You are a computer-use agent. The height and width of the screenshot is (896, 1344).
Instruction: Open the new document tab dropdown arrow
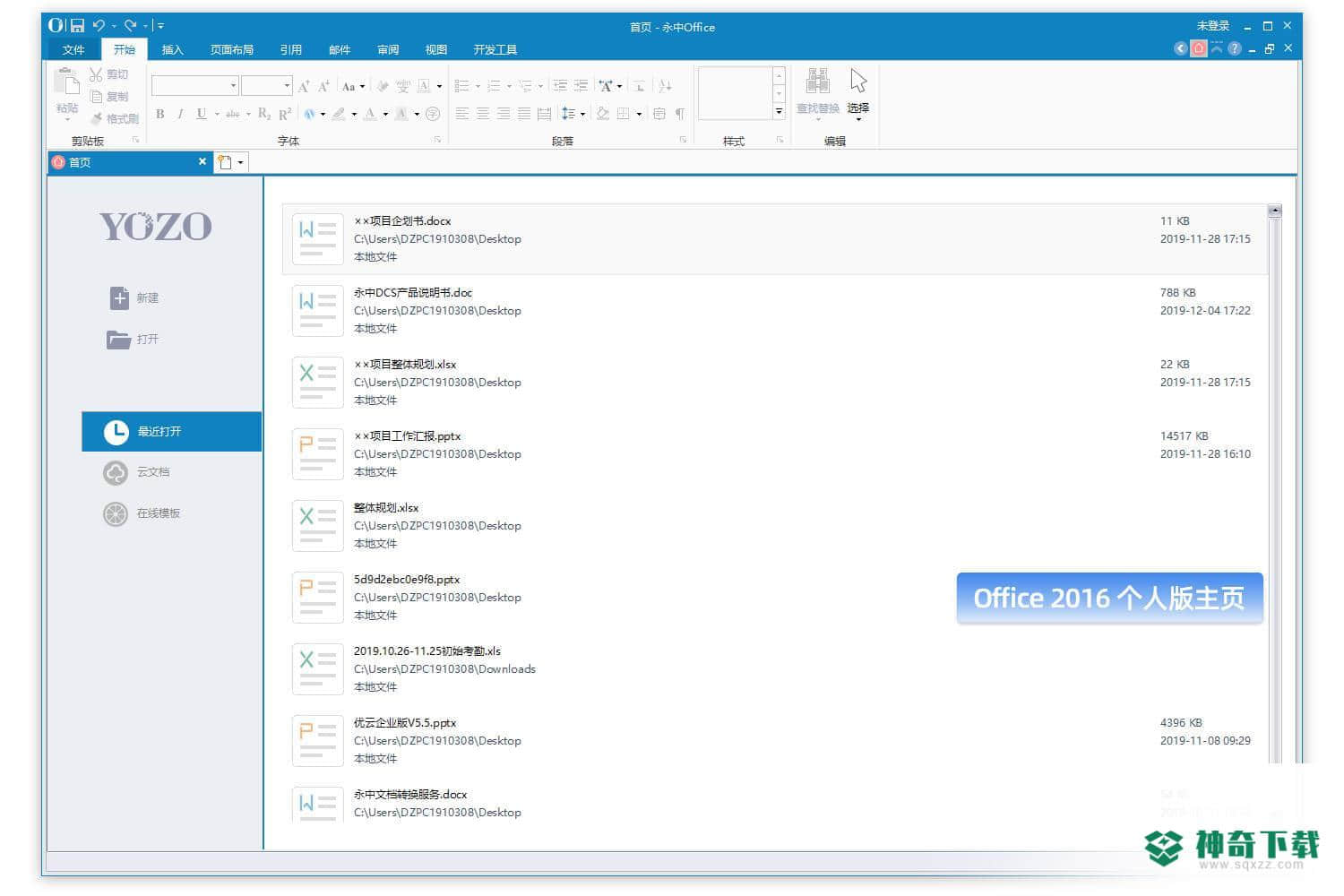240,162
